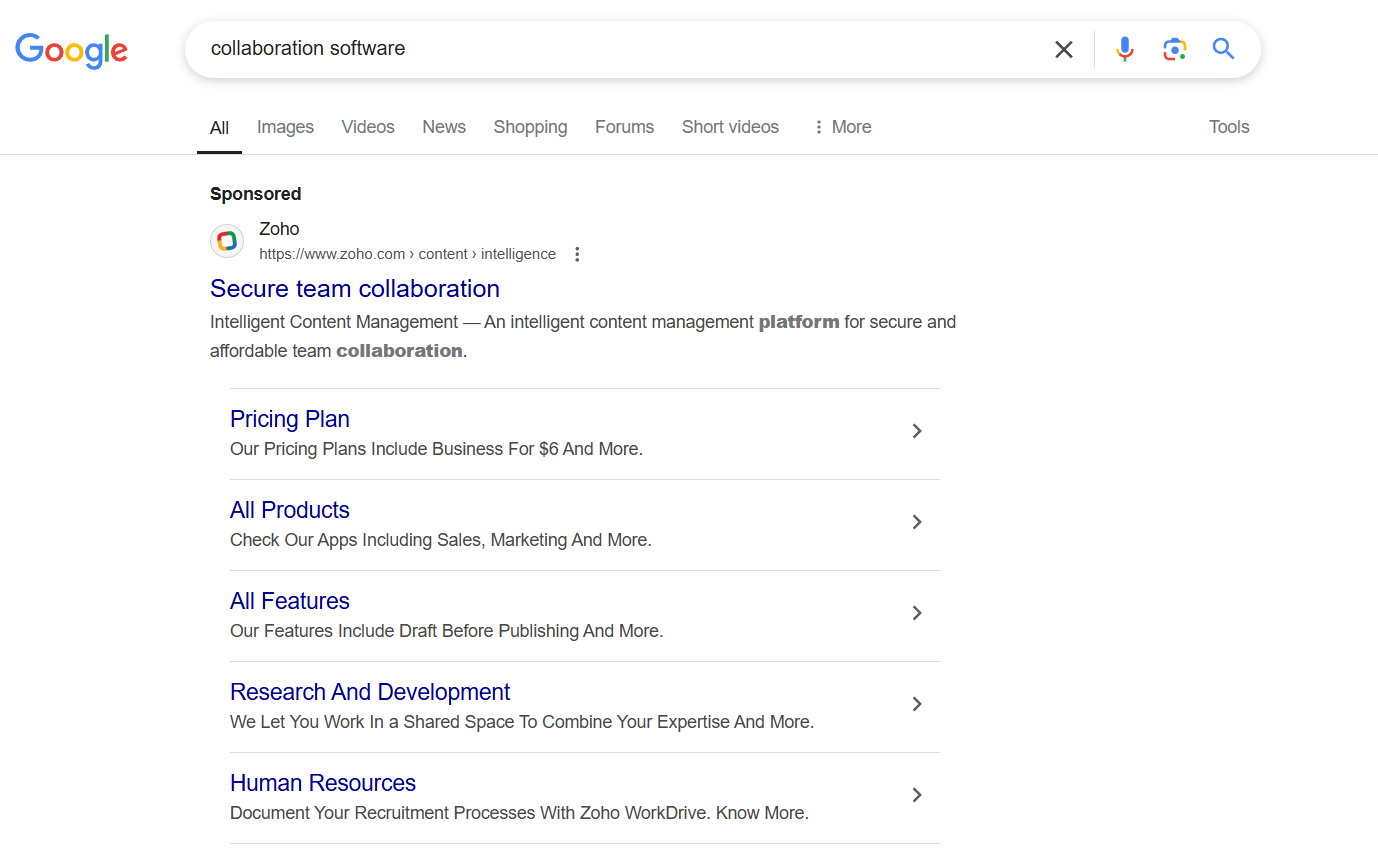The width and height of the screenshot is (1378, 851).
Task: Open the News tab
Action: tap(444, 127)
